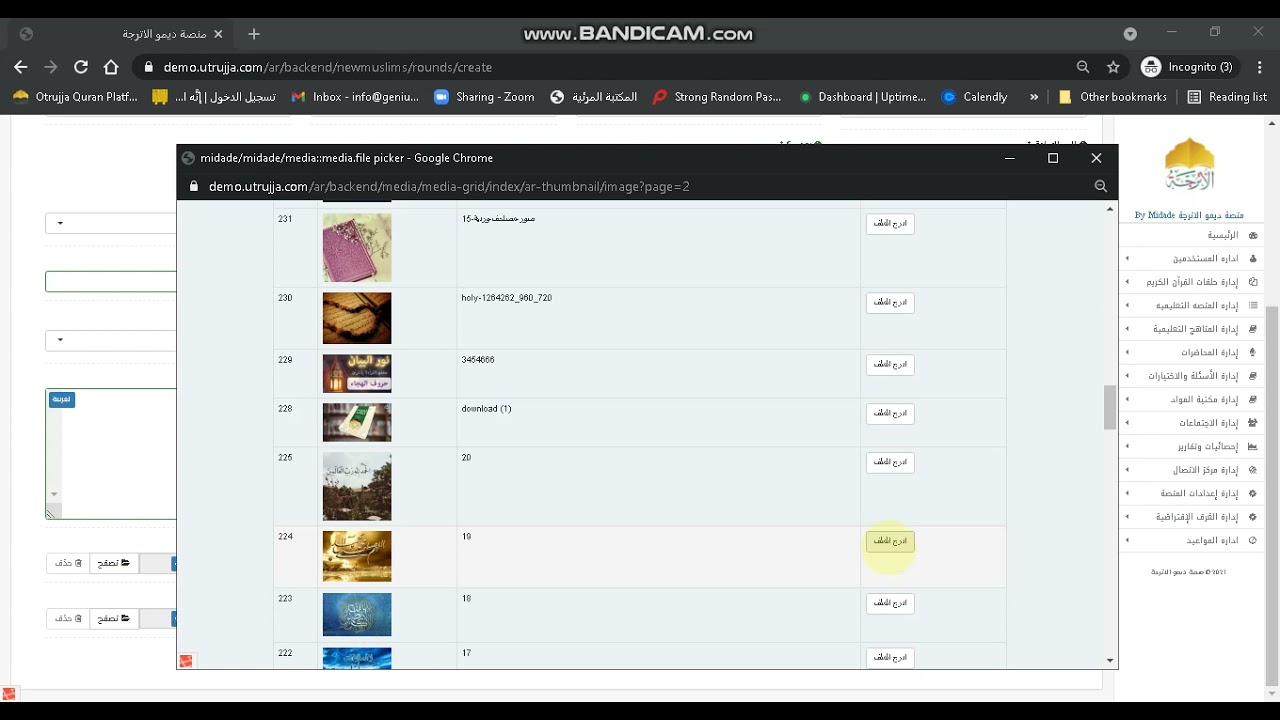Image resolution: width=1280 pixels, height=720 pixels.
Task: Click the Incognito (3) profile indicator
Action: coord(1189,67)
